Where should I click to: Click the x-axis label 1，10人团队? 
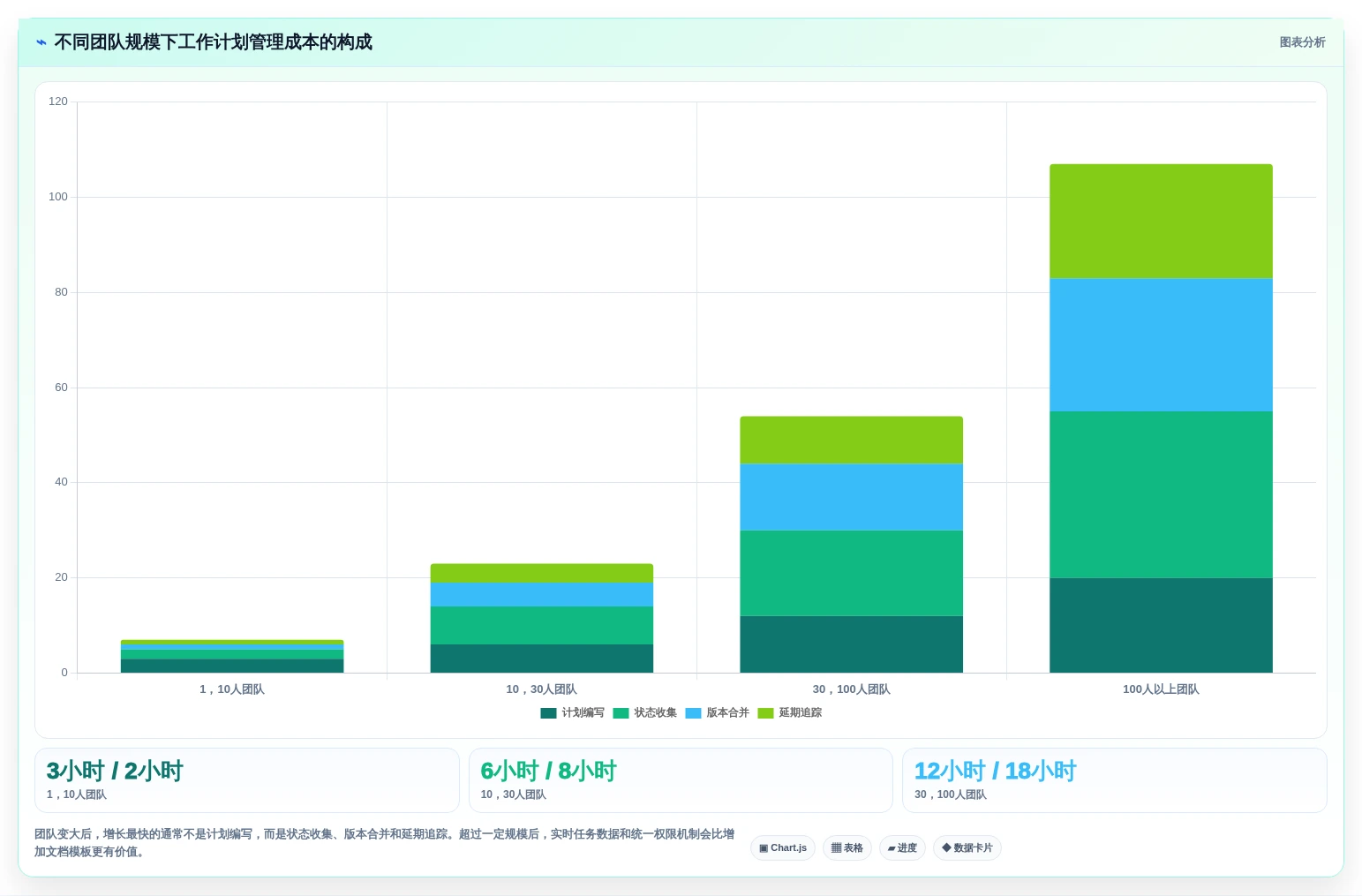click(x=231, y=689)
